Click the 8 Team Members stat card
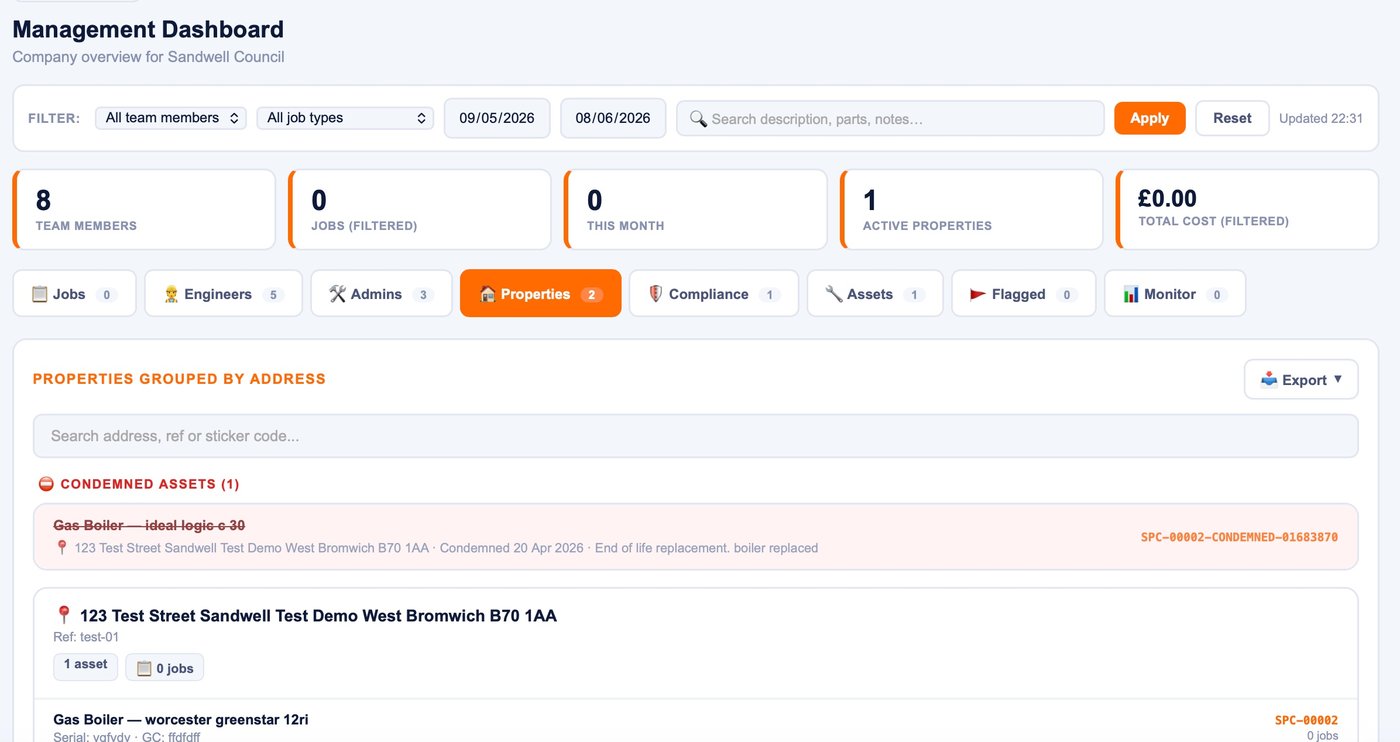 (144, 209)
